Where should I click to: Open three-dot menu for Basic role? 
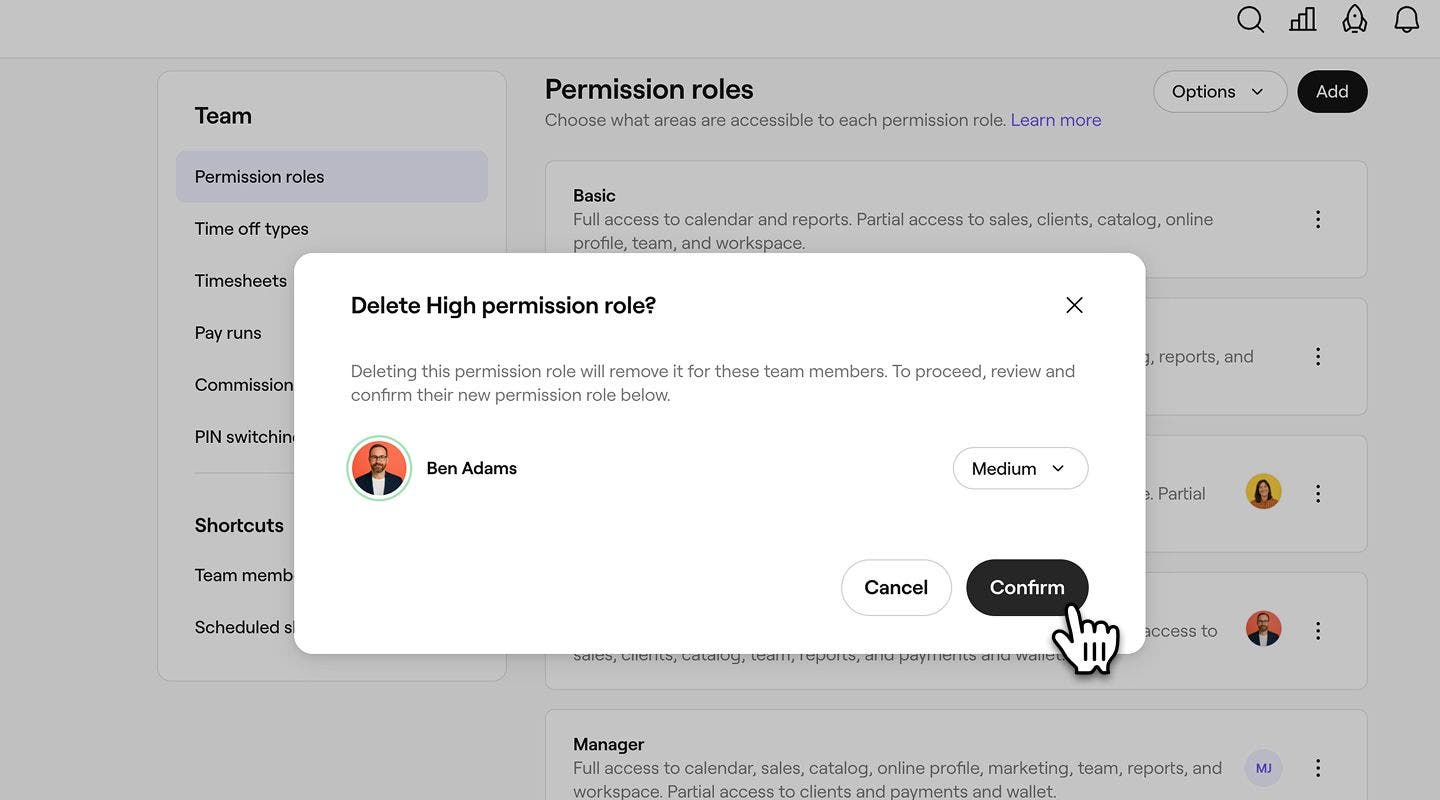(1318, 219)
